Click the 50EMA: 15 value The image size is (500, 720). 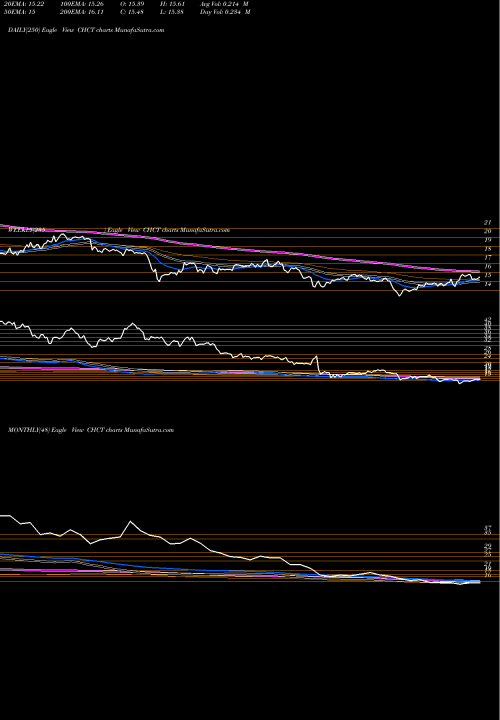pos(19,12)
